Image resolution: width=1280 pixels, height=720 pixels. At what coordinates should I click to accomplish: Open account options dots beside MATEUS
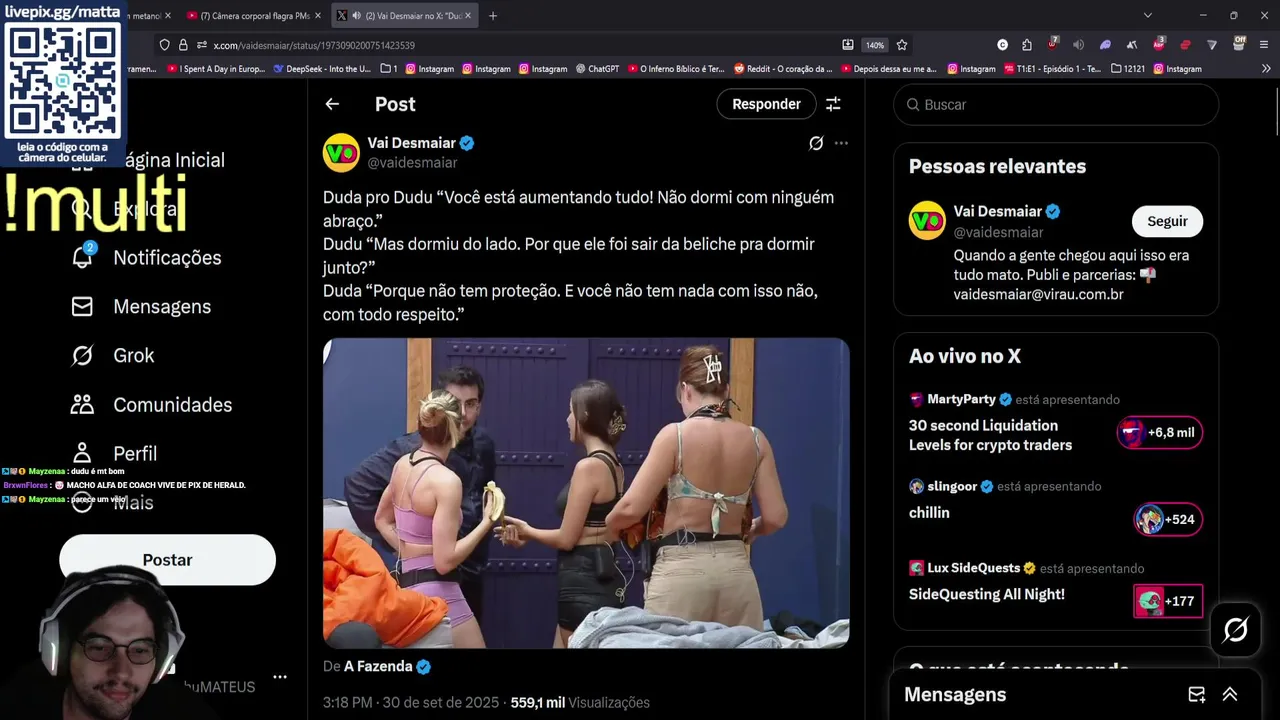click(x=280, y=677)
